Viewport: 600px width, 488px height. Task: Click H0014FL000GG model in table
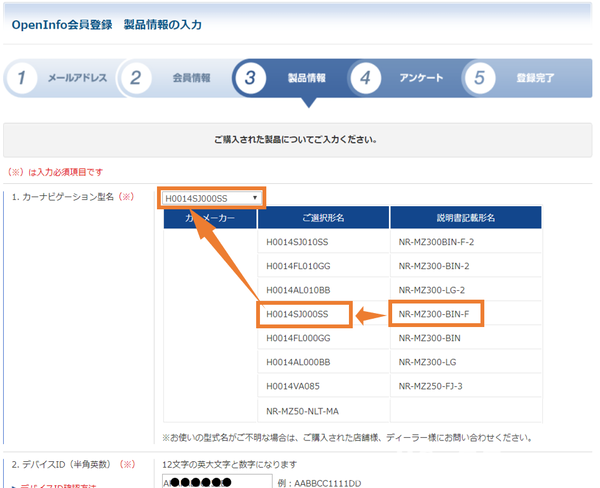pos(305,338)
